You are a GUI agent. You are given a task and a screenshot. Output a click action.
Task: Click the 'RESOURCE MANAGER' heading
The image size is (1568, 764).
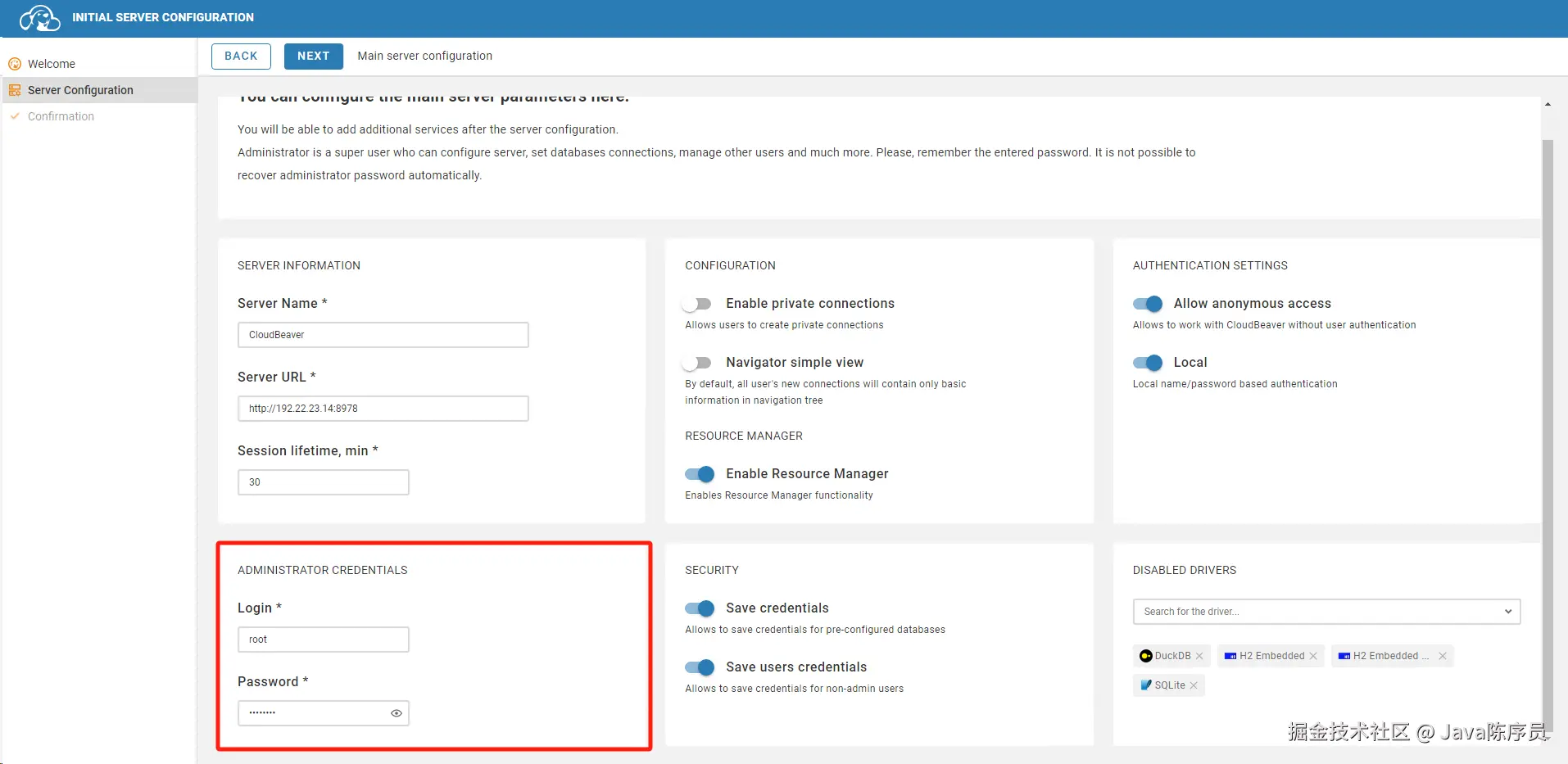point(744,436)
